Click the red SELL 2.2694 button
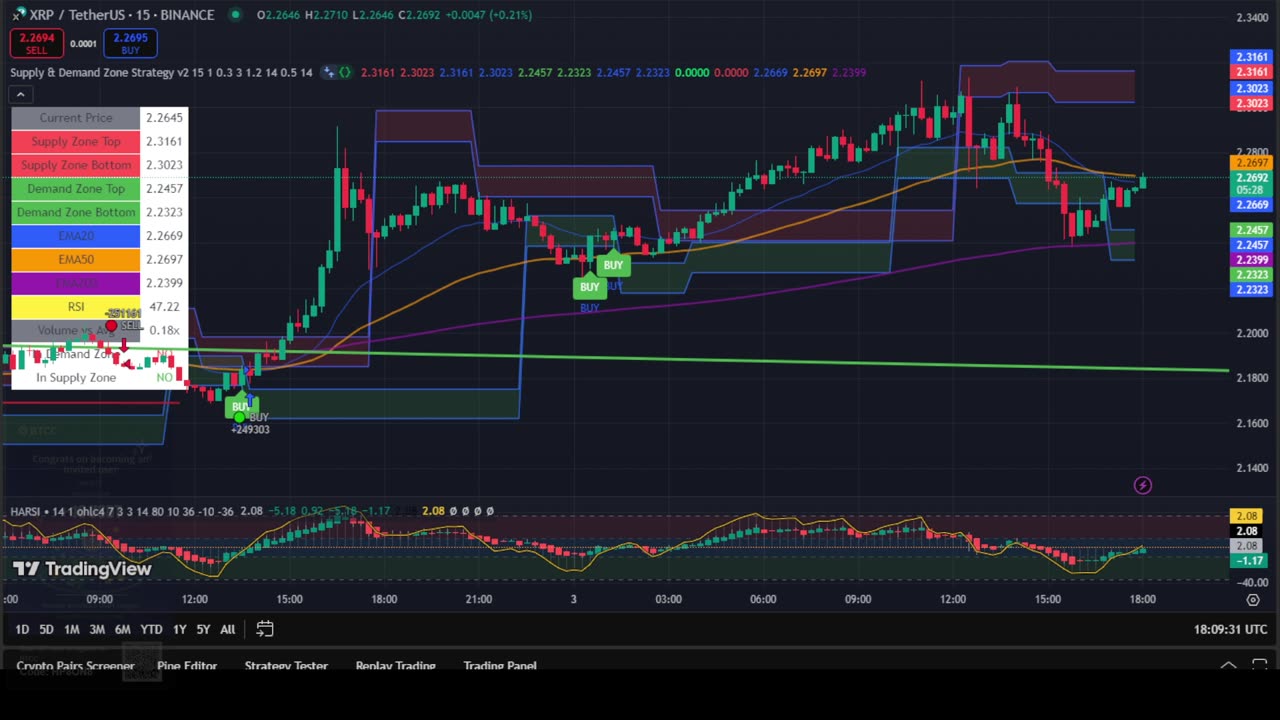The height and width of the screenshot is (720, 1280). 37,43
